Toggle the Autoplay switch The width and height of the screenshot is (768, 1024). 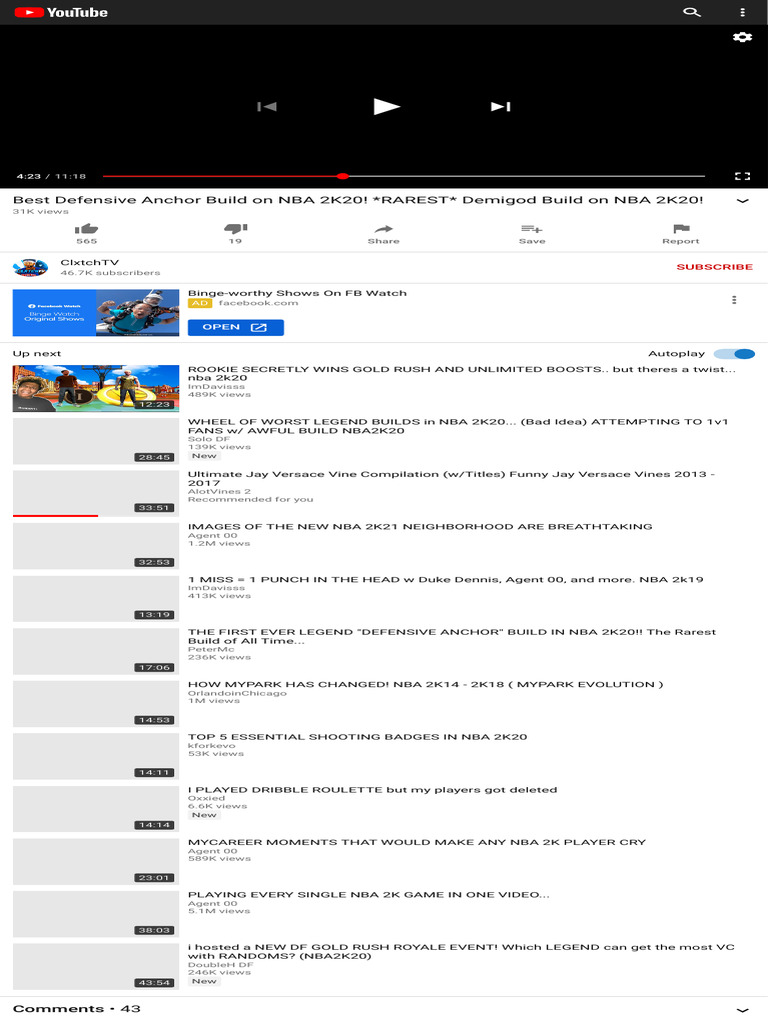pyautogui.click(x=734, y=354)
